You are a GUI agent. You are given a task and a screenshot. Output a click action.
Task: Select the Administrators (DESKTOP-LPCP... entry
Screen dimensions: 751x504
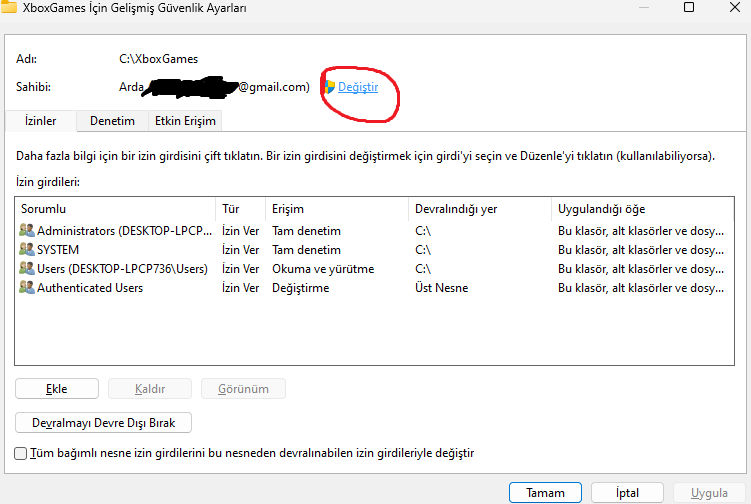tap(374, 230)
